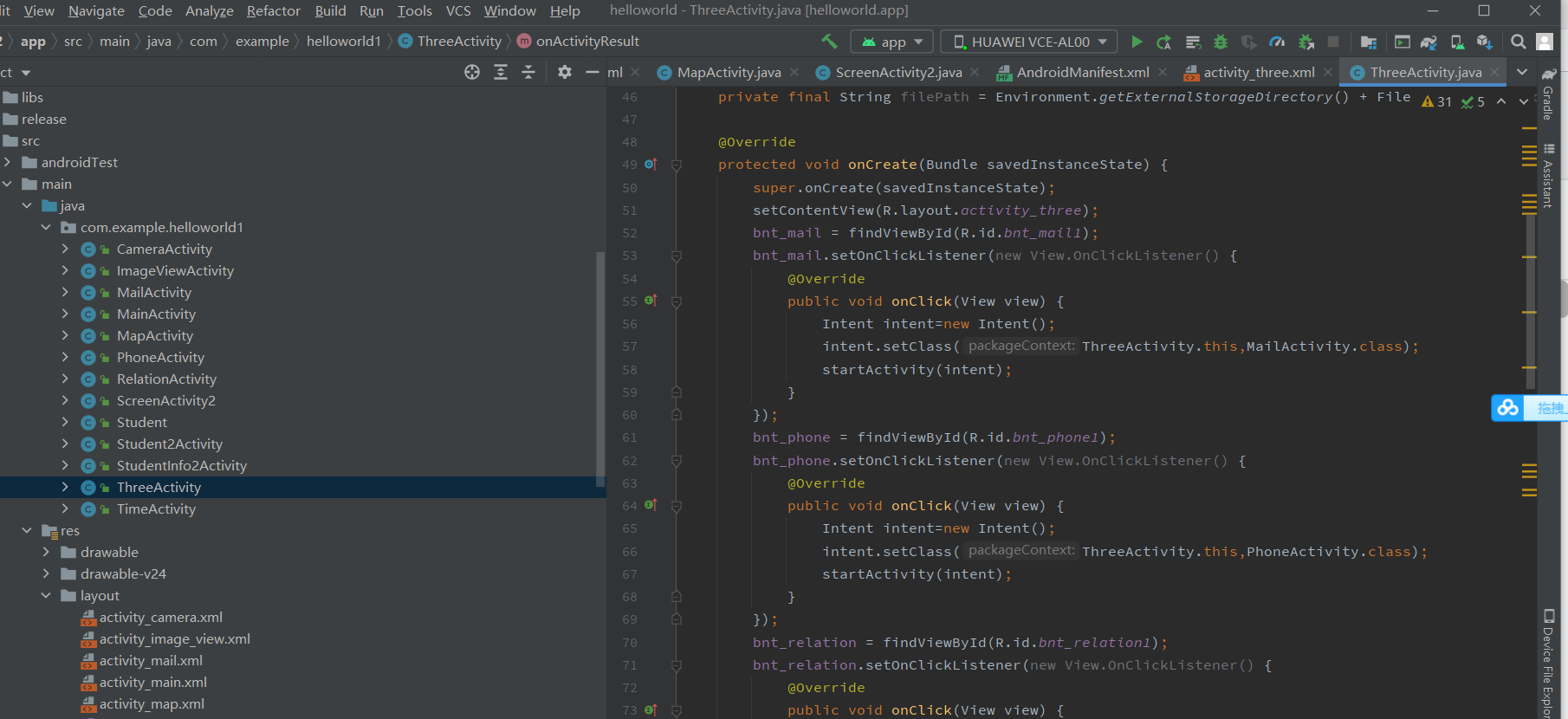
Task: Click Sync Project with Gradle Files elephant icon
Action: tap(1429, 42)
